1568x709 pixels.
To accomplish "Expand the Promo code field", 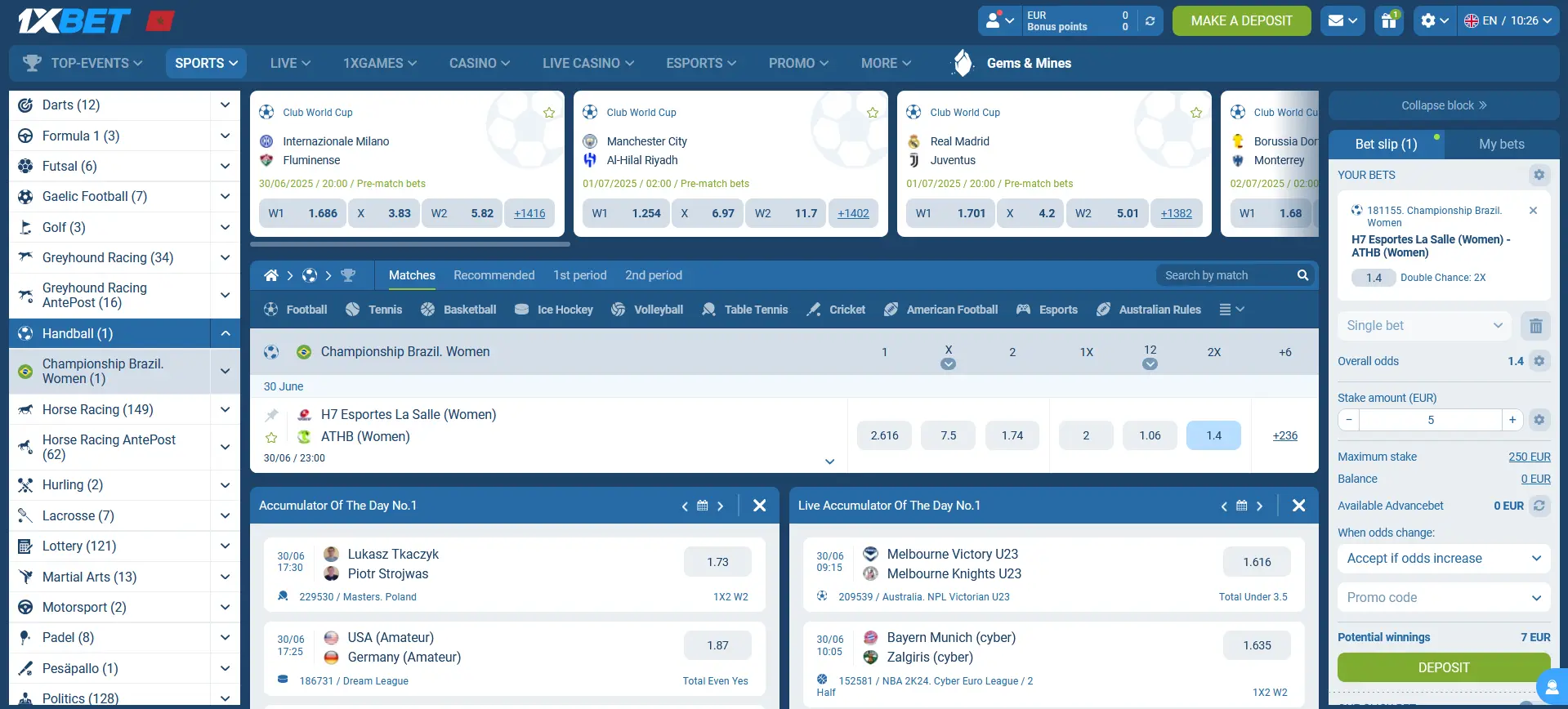I will pos(1444,598).
